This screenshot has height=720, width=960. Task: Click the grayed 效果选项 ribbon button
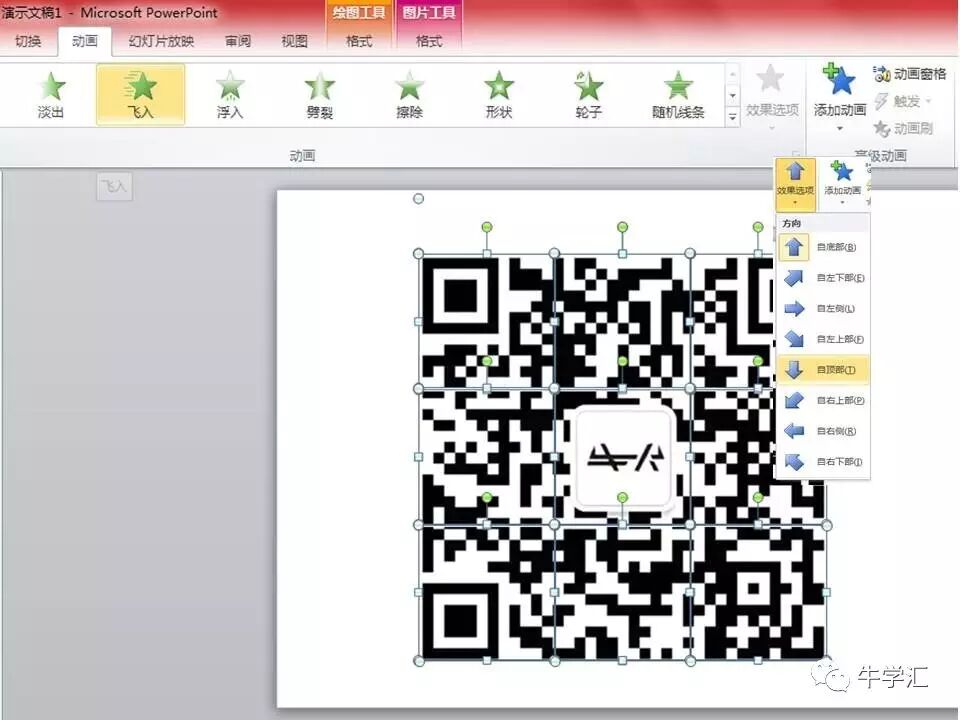coord(771,98)
